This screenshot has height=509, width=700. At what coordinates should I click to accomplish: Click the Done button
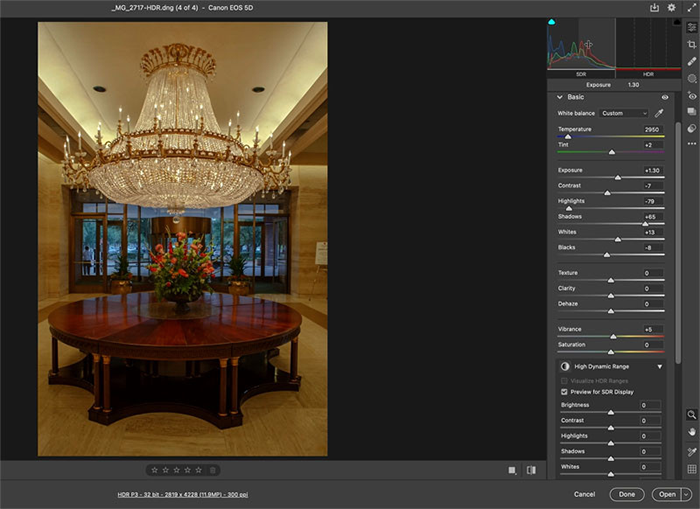point(626,494)
